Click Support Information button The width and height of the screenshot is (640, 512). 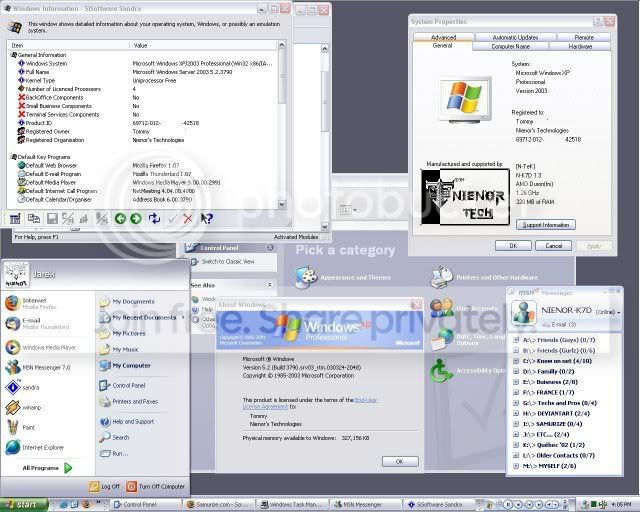546,225
